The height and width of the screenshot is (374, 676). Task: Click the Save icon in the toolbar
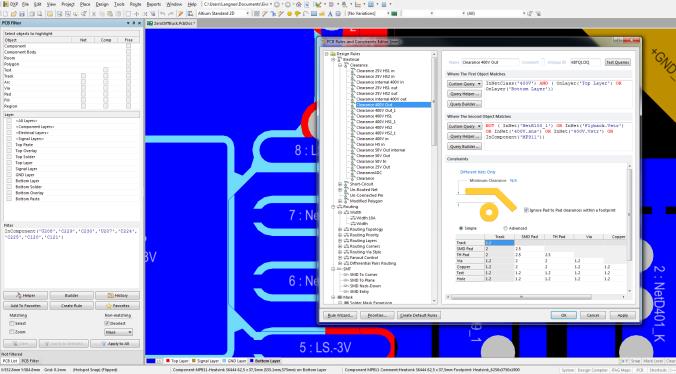pos(22,14)
